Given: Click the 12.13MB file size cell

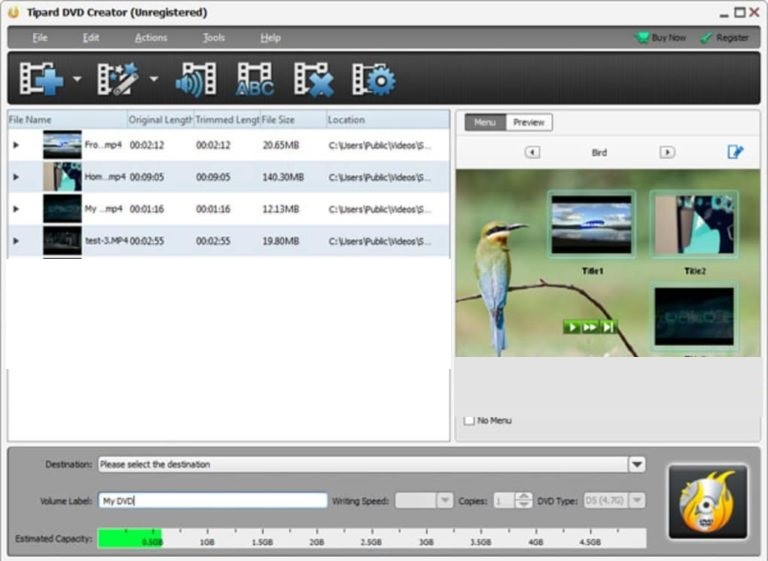Looking at the screenshot, I should pyautogui.click(x=281, y=209).
